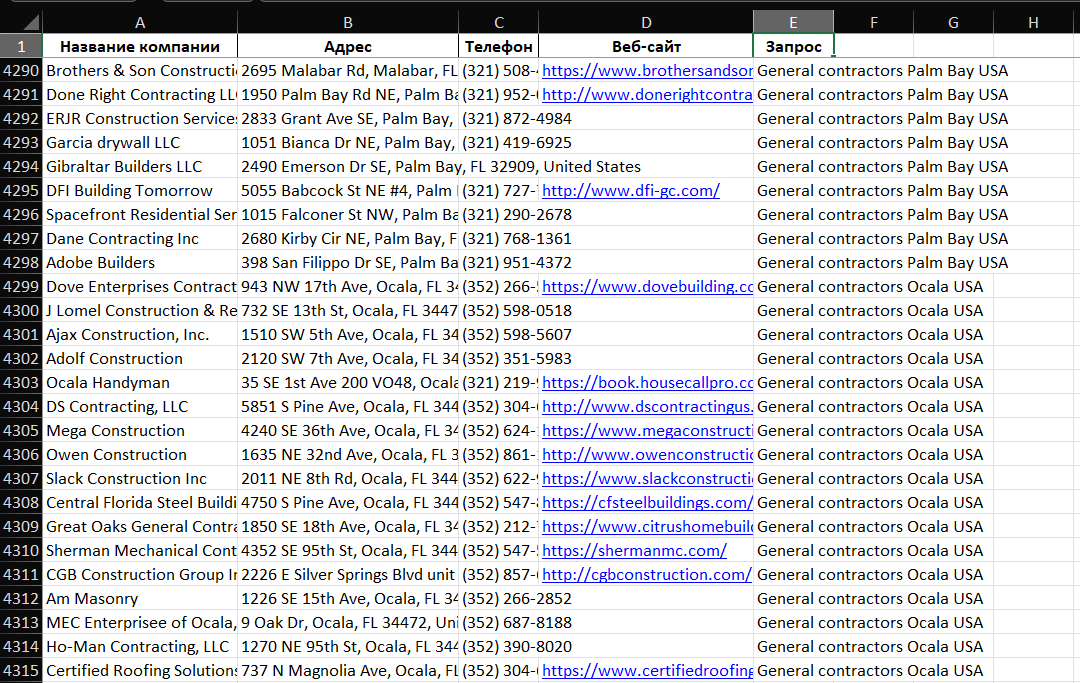Select cell 'Dane Contracting Inc'
Image resolution: width=1080 pixels, height=683 pixels.
pyautogui.click(x=140, y=239)
